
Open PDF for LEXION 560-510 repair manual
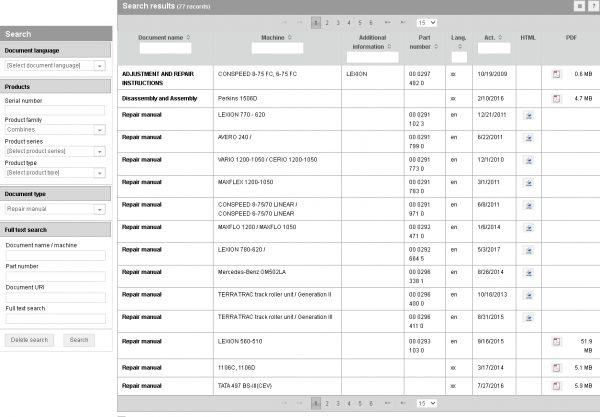coord(556,342)
